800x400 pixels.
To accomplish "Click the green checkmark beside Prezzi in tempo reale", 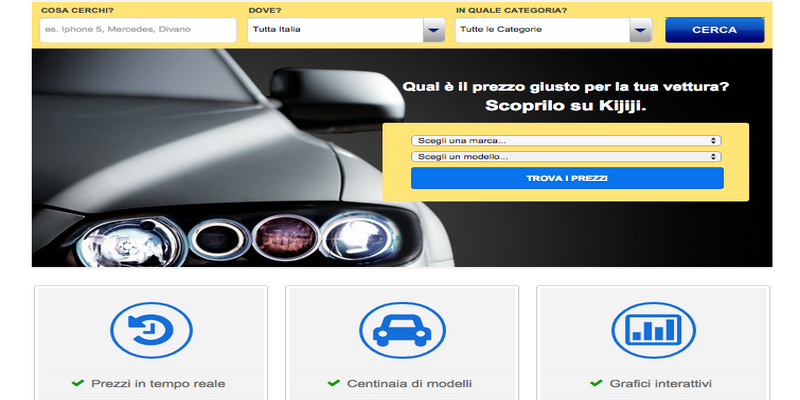I will (x=78, y=383).
